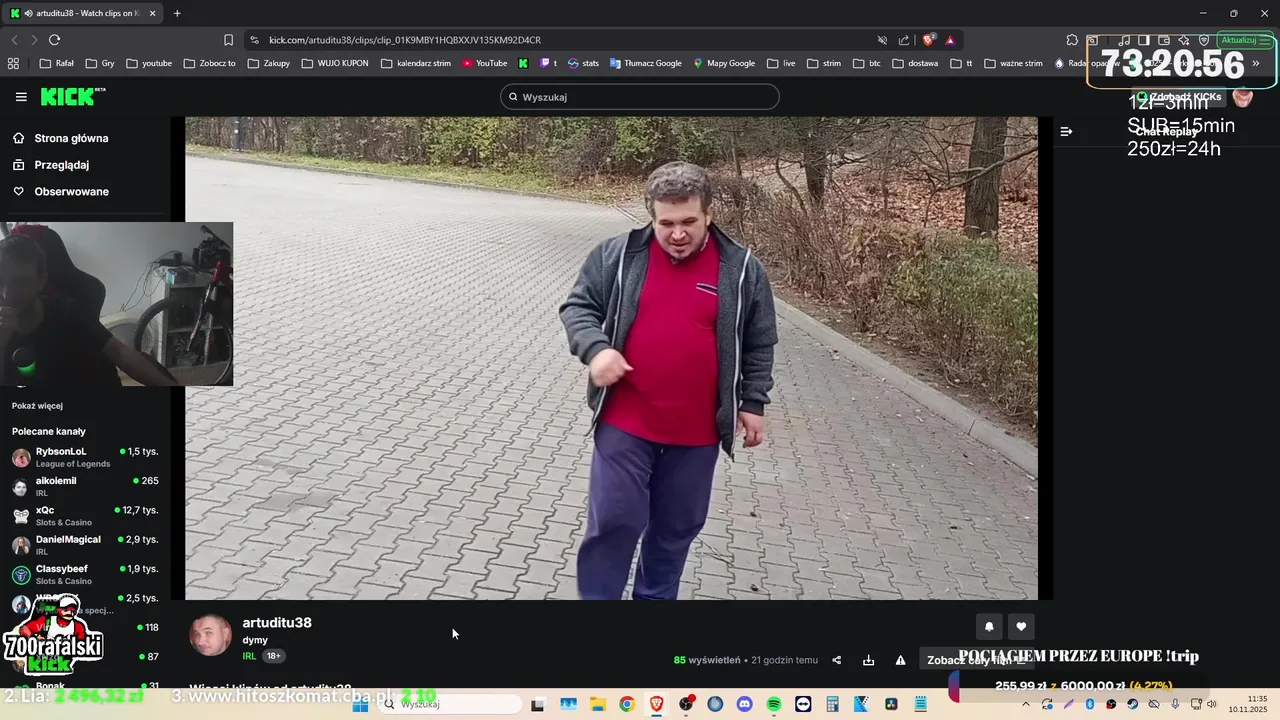The height and width of the screenshot is (720, 1280).
Task: Expand the Pokaż więcej link
Action: click(37, 406)
